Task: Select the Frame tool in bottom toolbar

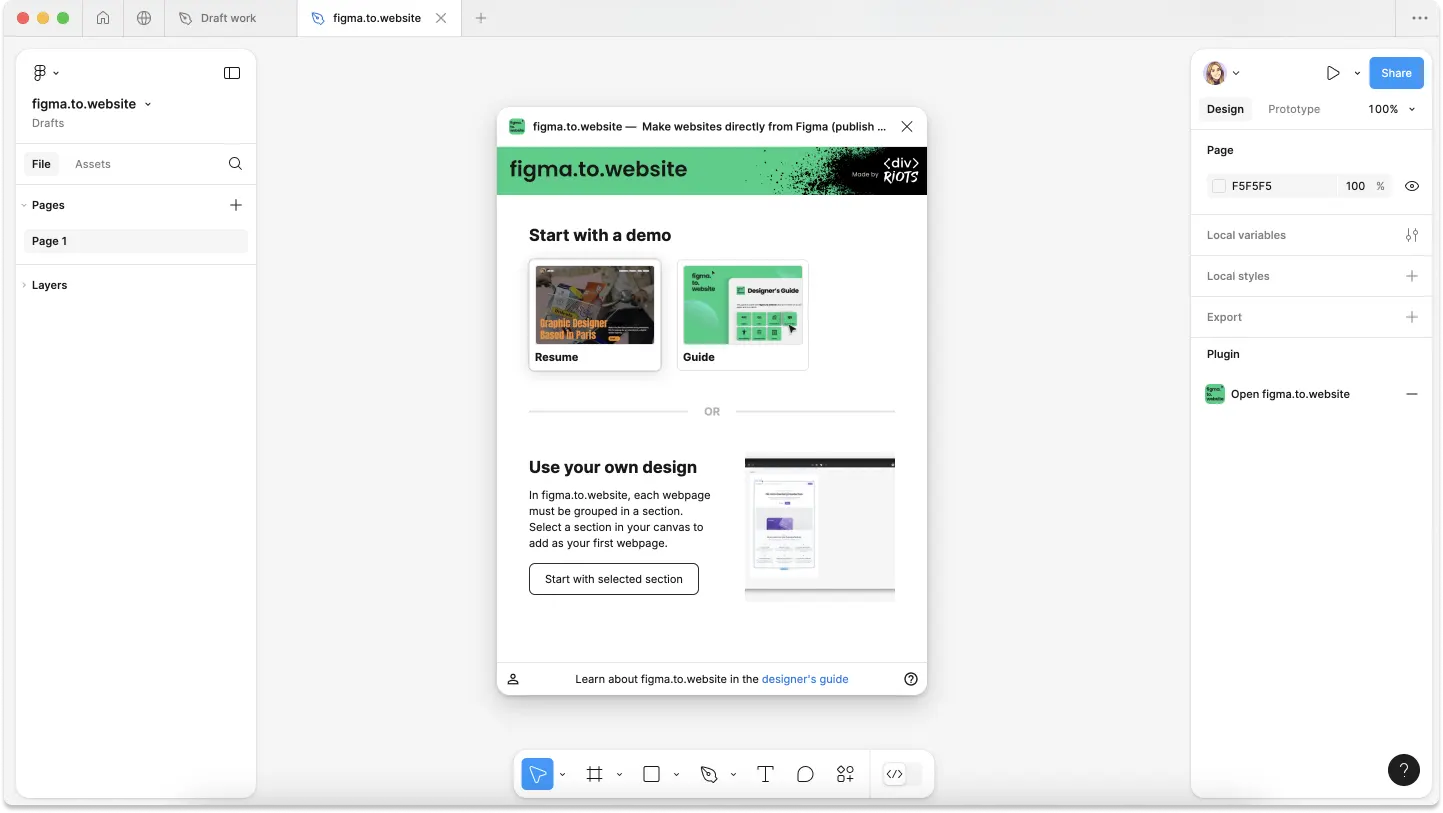Action: [594, 774]
